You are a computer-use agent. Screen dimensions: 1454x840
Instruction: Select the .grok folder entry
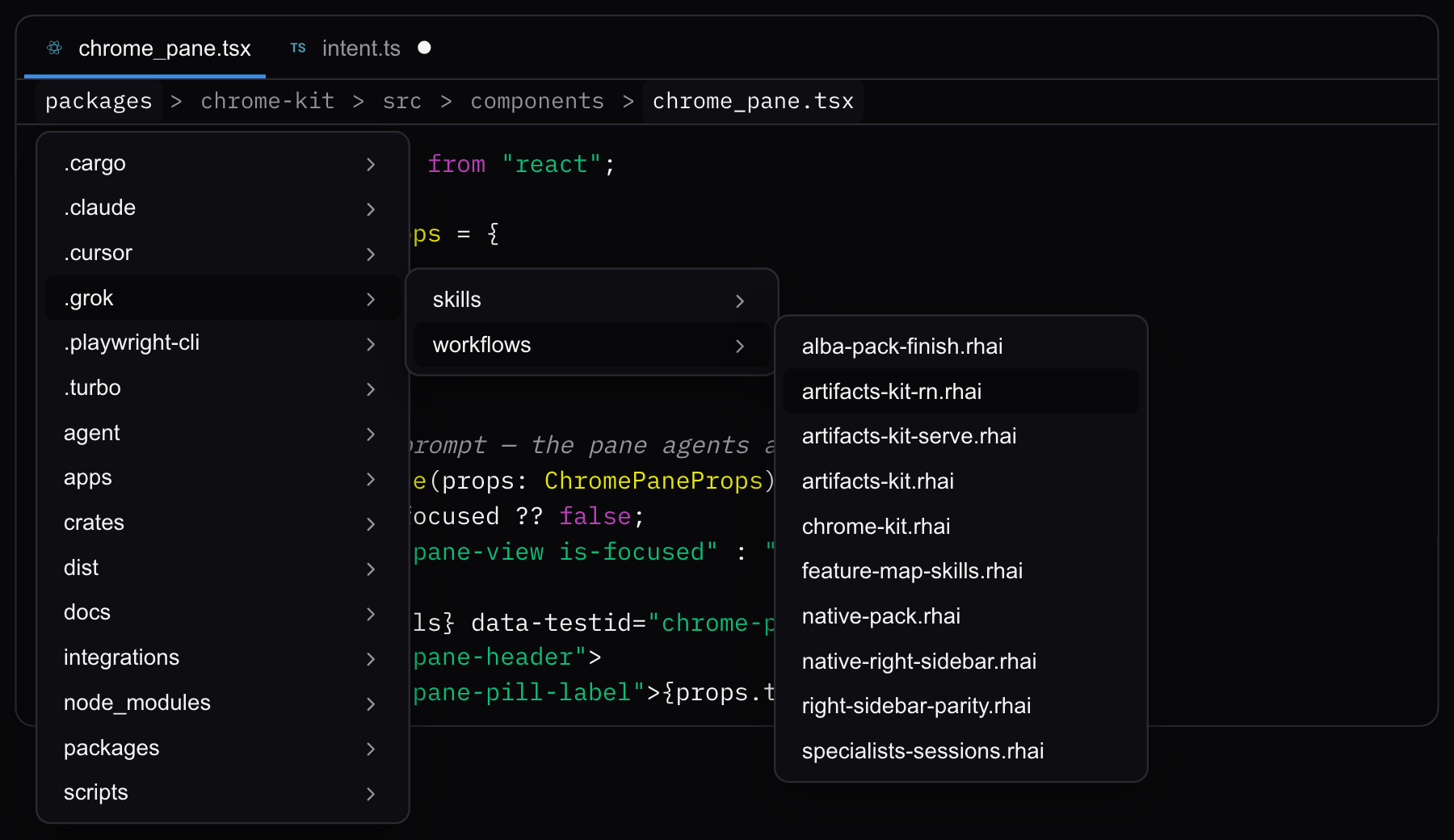(223, 298)
